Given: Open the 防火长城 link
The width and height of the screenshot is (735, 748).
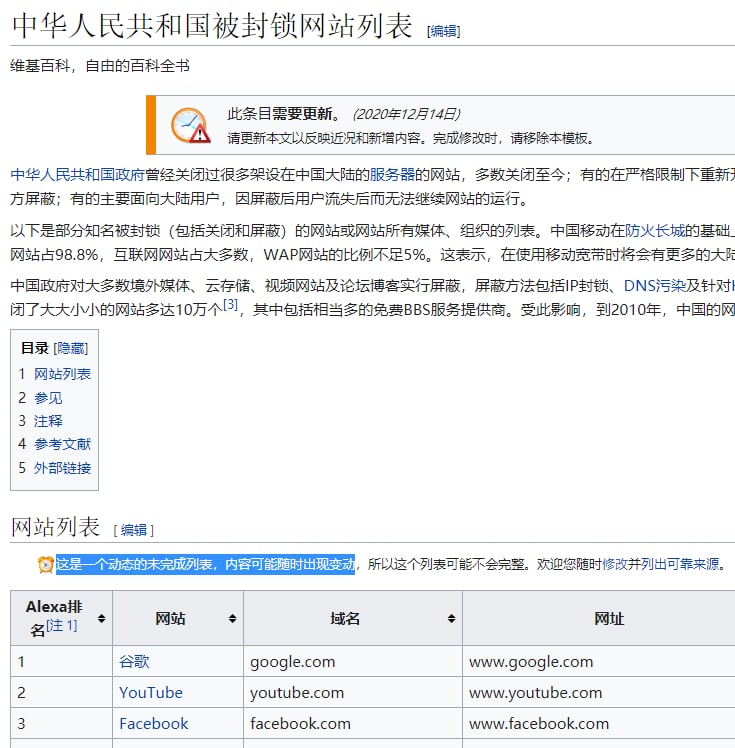Looking at the screenshot, I should [655, 231].
